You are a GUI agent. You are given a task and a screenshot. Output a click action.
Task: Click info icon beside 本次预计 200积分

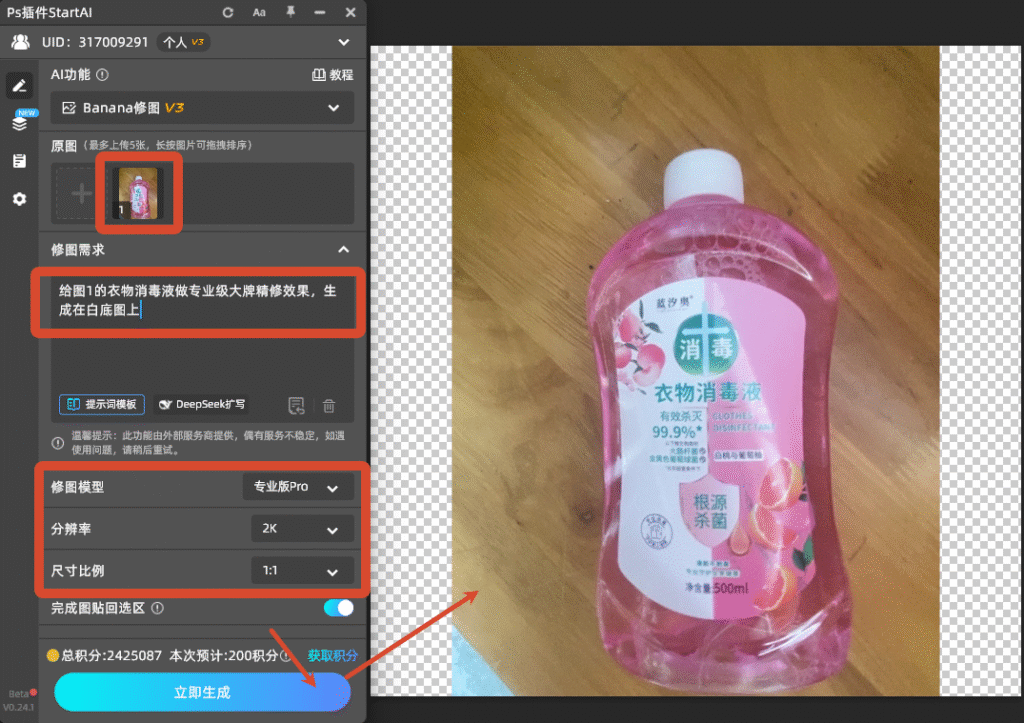pos(286,655)
